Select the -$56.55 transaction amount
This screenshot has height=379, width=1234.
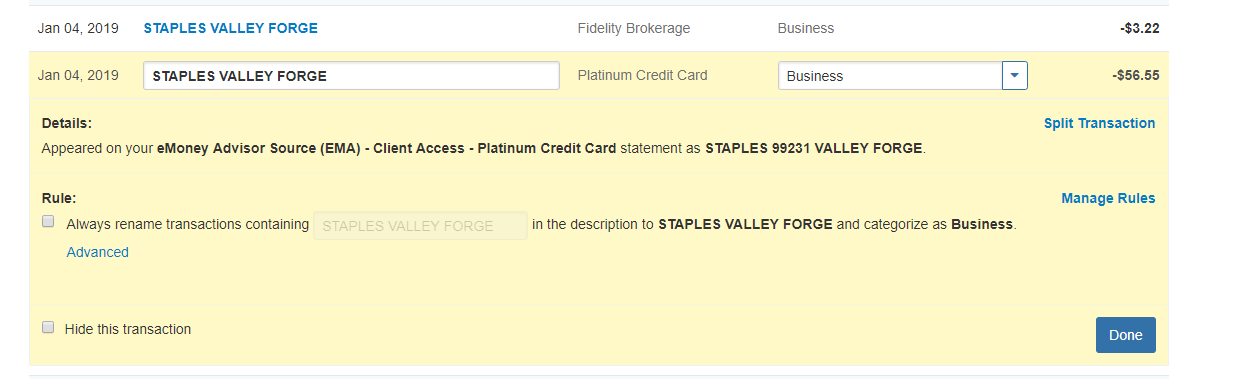pyautogui.click(x=1136, y=75)
